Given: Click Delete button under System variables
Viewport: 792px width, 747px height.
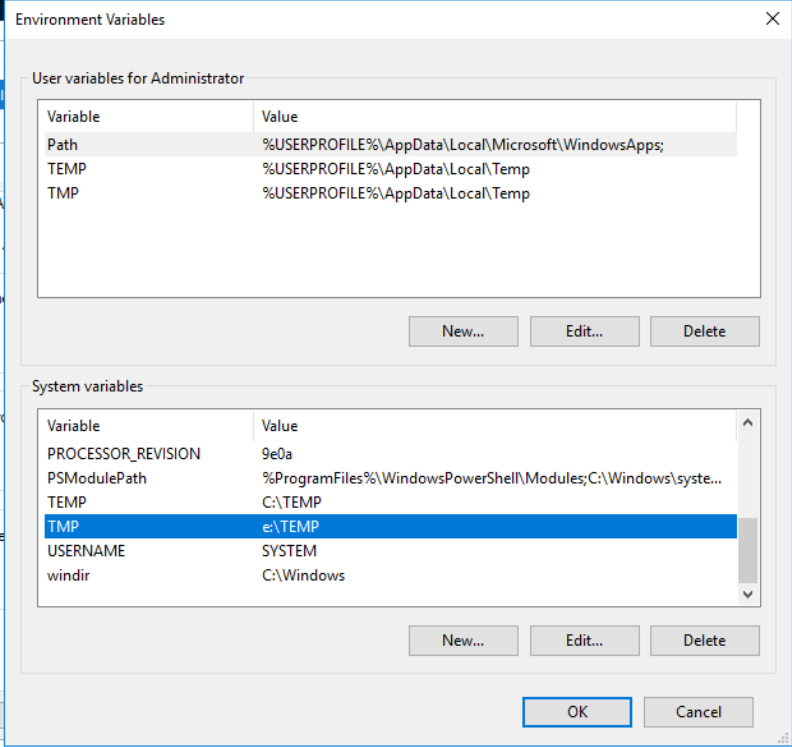Looking at the screenshot, I should pos(704,640).
